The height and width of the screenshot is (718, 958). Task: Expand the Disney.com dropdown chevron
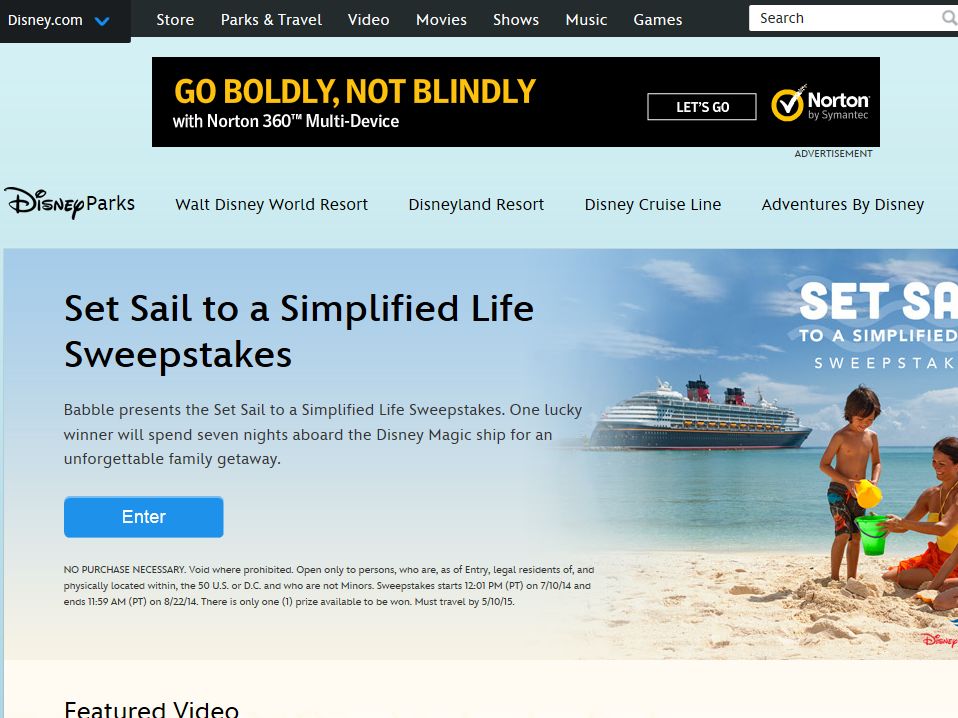point(102,21)
